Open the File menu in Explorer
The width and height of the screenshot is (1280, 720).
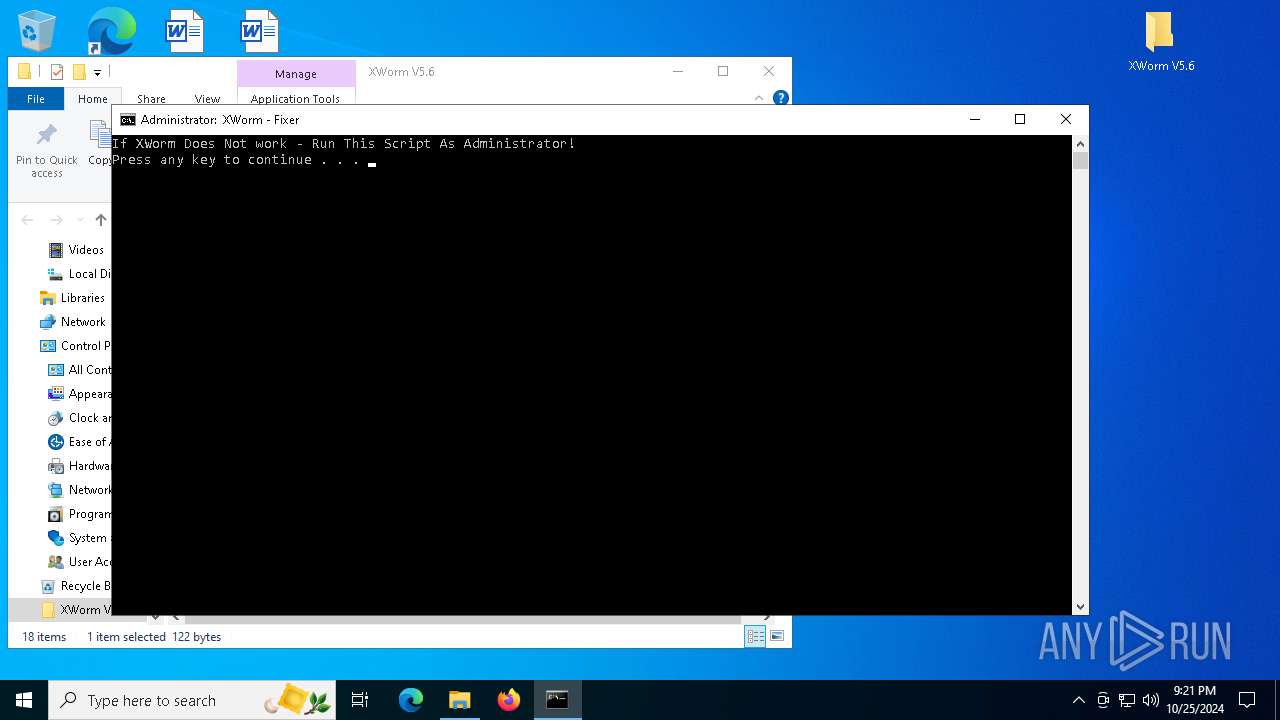(36, 99)
